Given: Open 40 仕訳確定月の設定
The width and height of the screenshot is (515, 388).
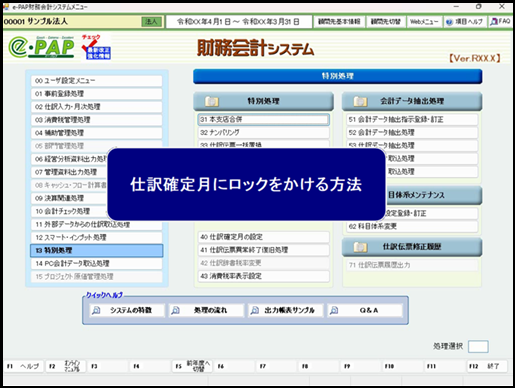Looking at the screenshot, I should [x=263, y=237].
